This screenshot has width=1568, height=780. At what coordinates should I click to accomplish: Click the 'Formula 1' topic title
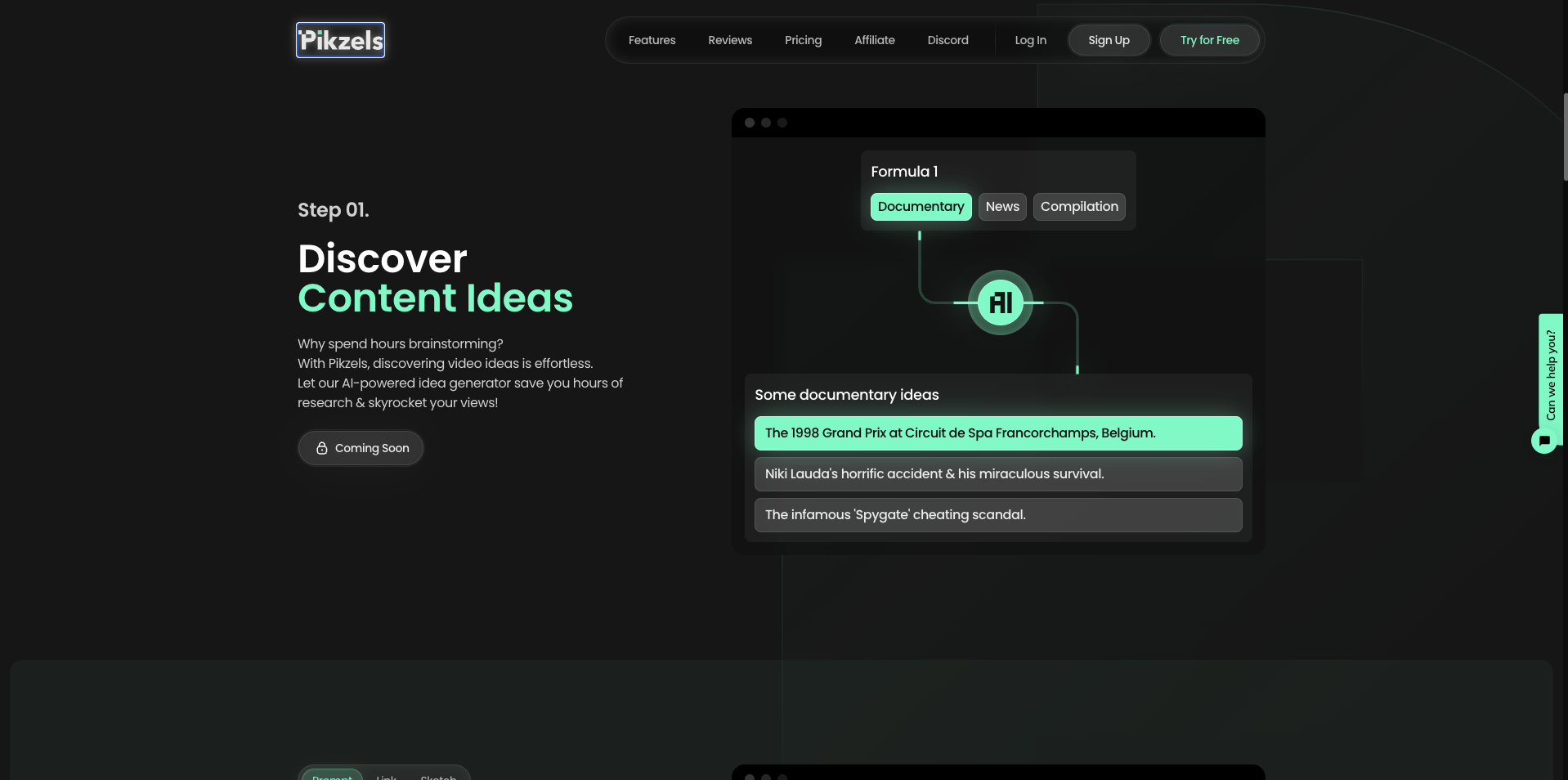click(904, 172)
